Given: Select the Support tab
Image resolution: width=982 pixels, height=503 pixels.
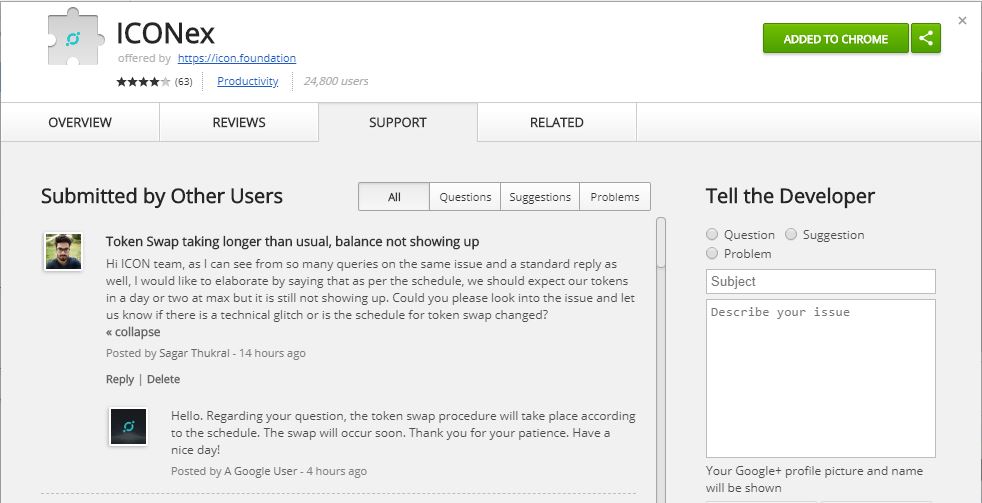Looking at the screenshot, I should [398, 123].
